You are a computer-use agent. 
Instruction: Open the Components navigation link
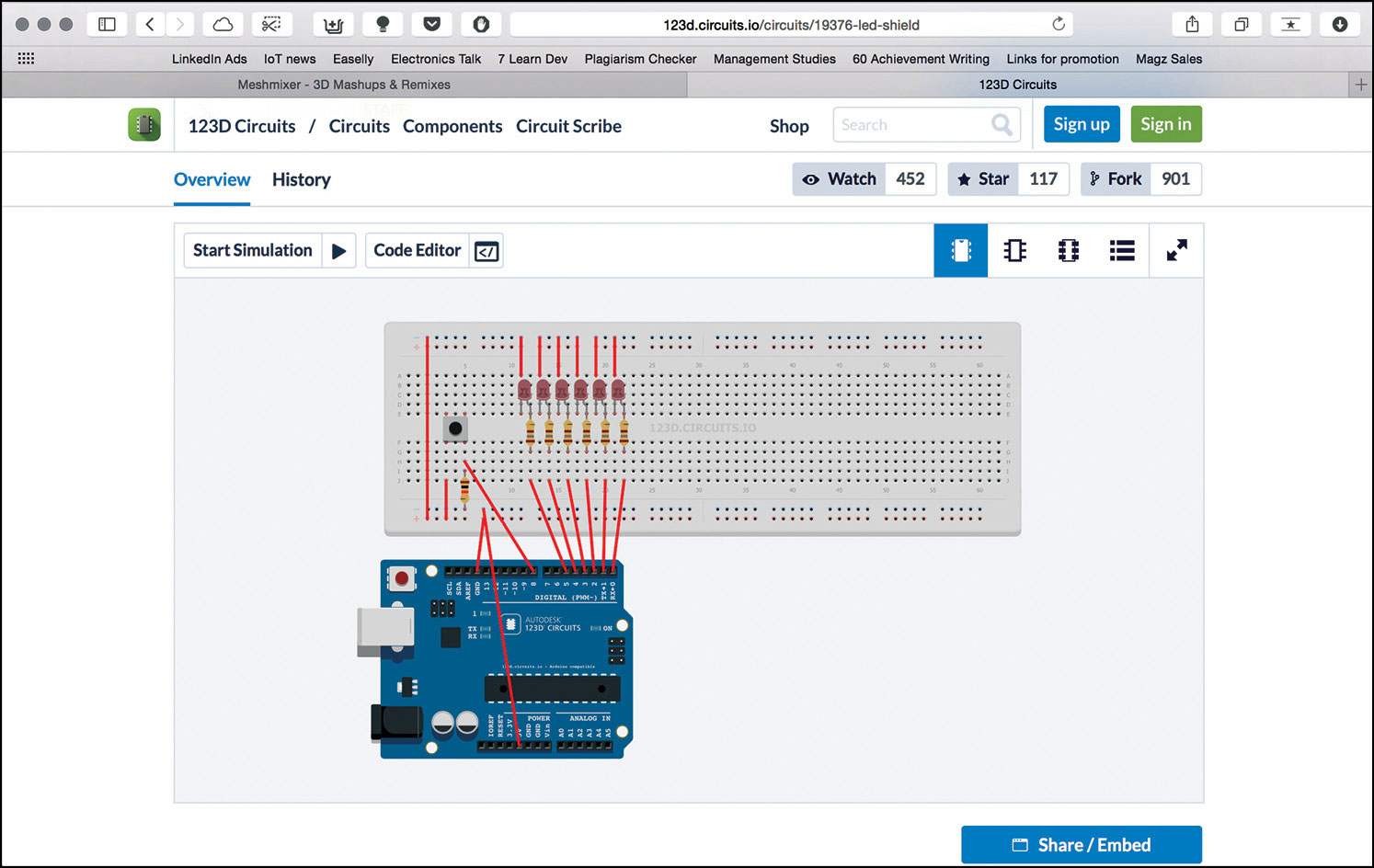[x=452, y=127]
